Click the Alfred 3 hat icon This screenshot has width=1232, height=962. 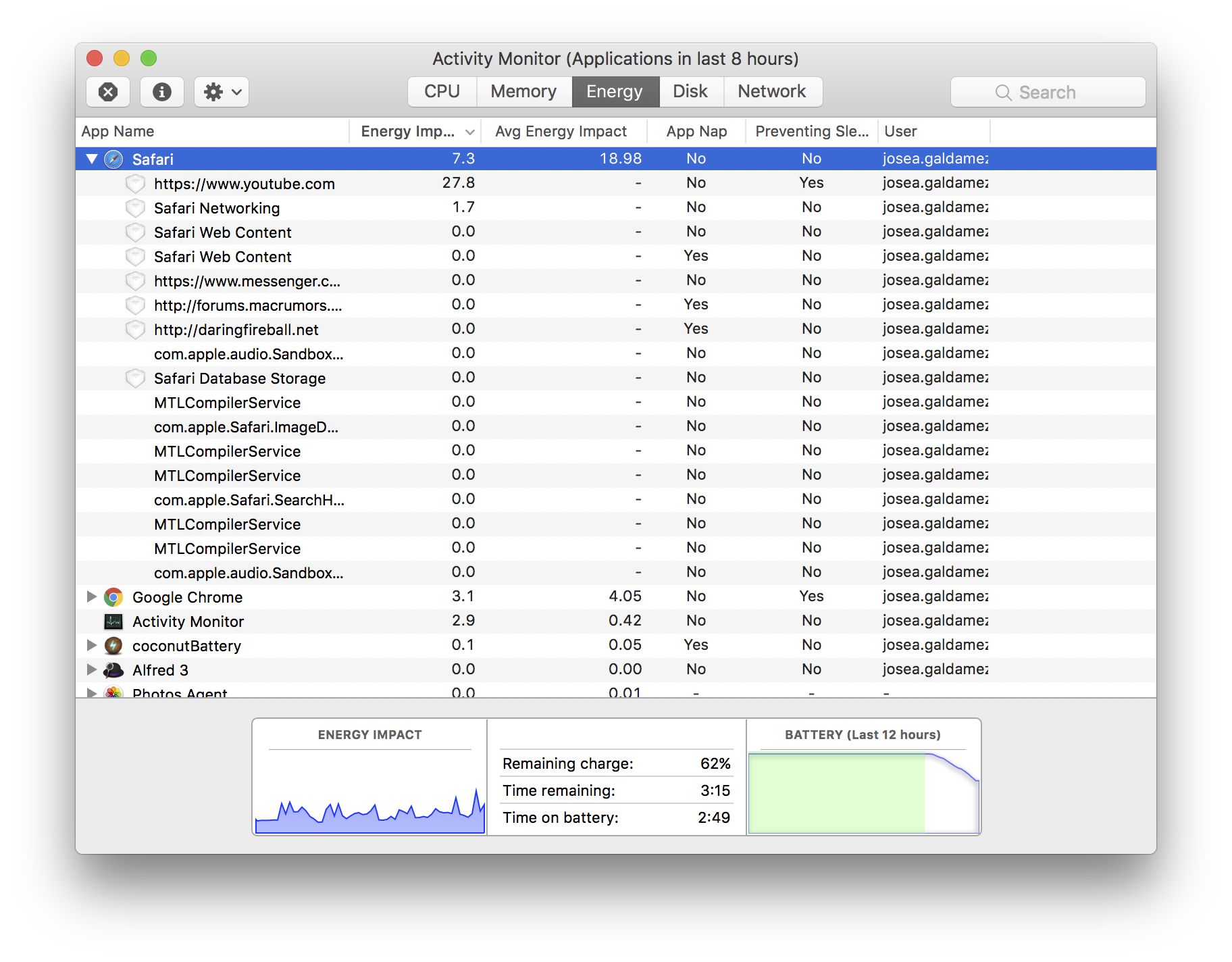pyautogui.click(x=113, y=670)
